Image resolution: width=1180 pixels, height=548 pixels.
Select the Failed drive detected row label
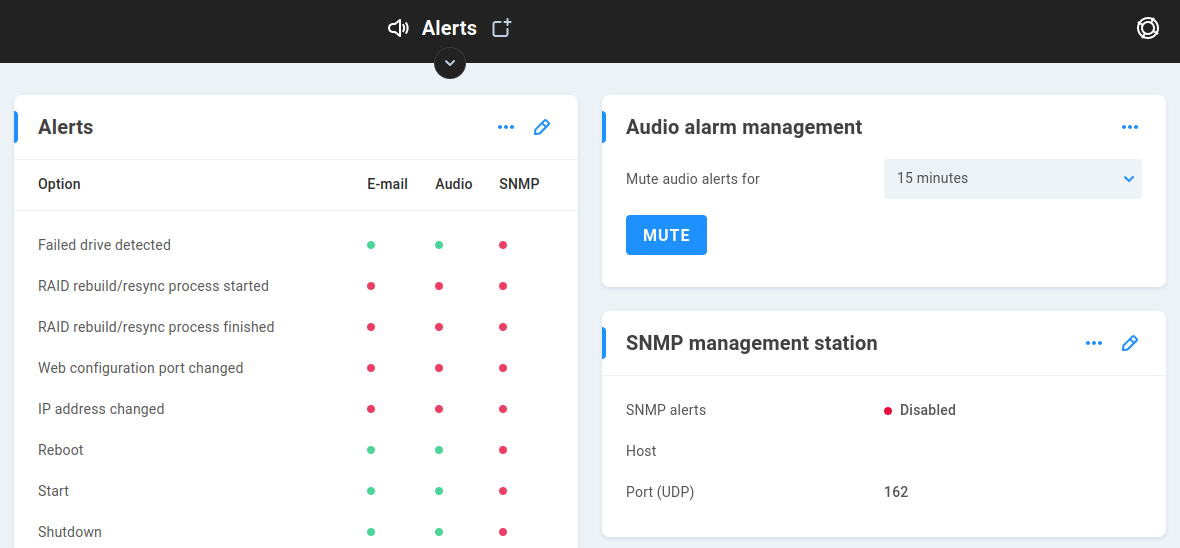point(105,245)
